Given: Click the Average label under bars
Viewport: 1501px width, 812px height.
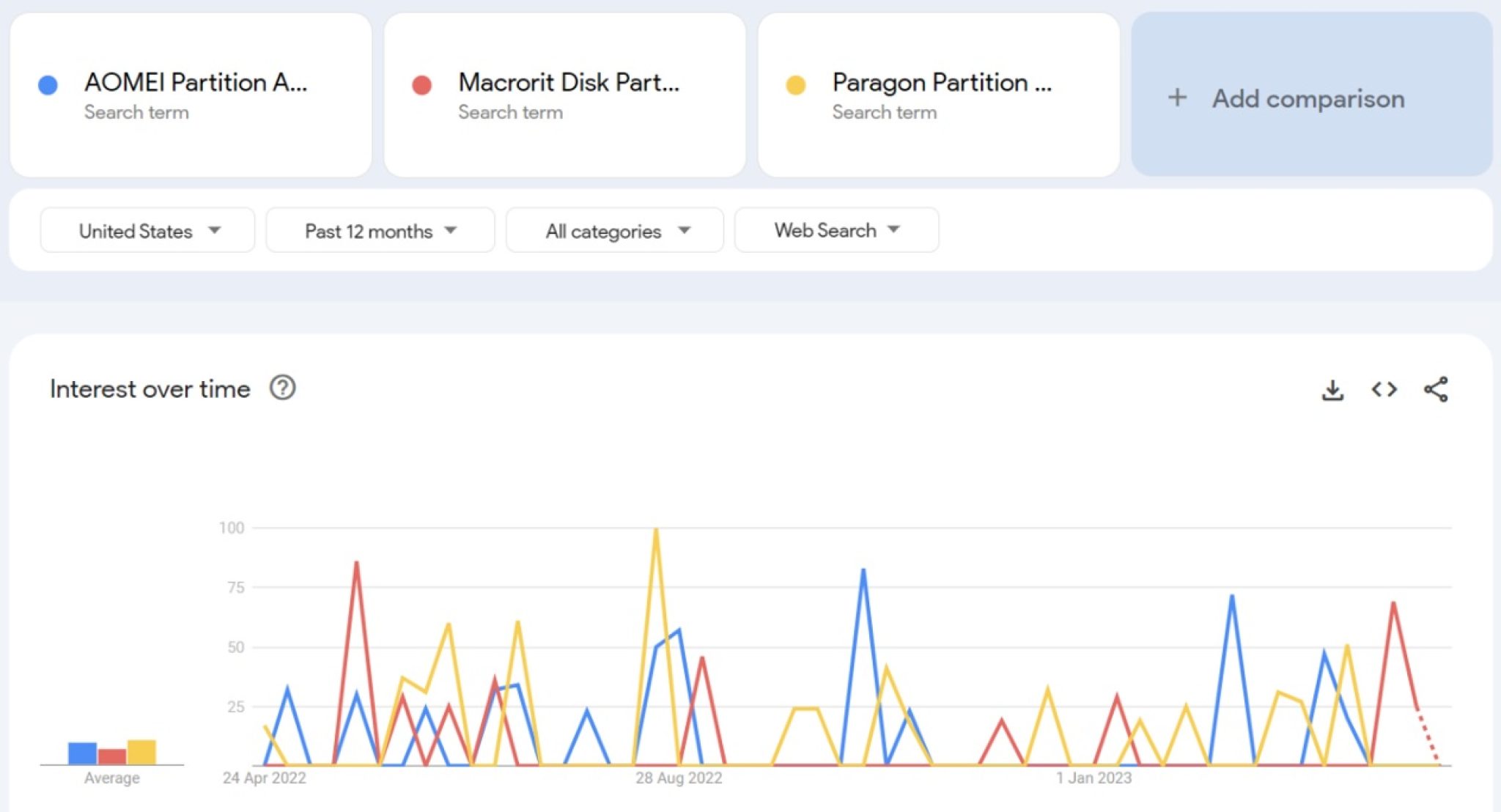Looking at the screenshot, I should pos(111,778).
